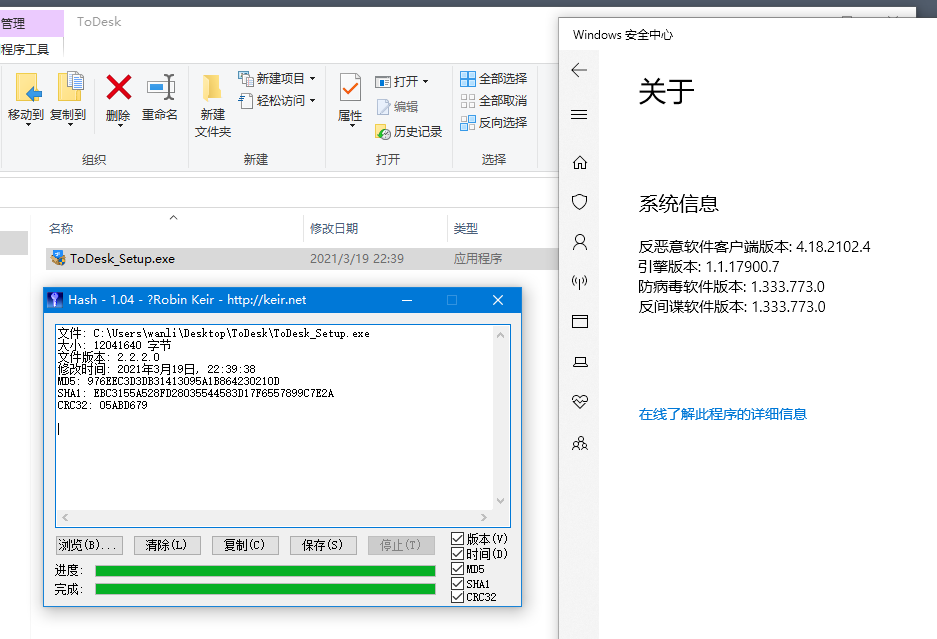Click the SHA1 hash value line
Viewport: 937px width, 639px height.
point(195,393)
